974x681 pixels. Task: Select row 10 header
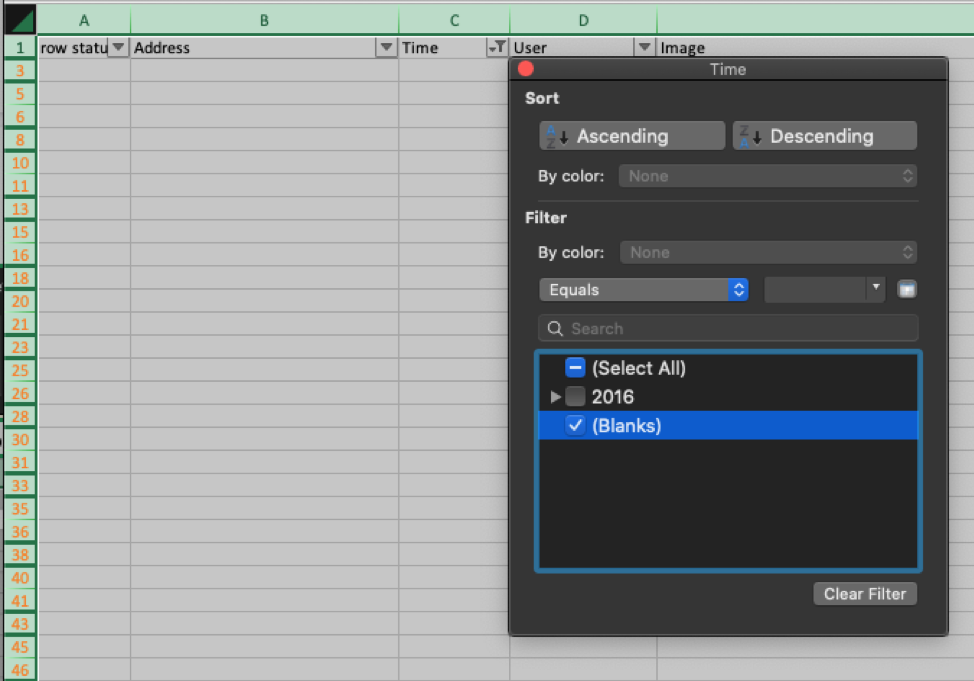point(20,163)
